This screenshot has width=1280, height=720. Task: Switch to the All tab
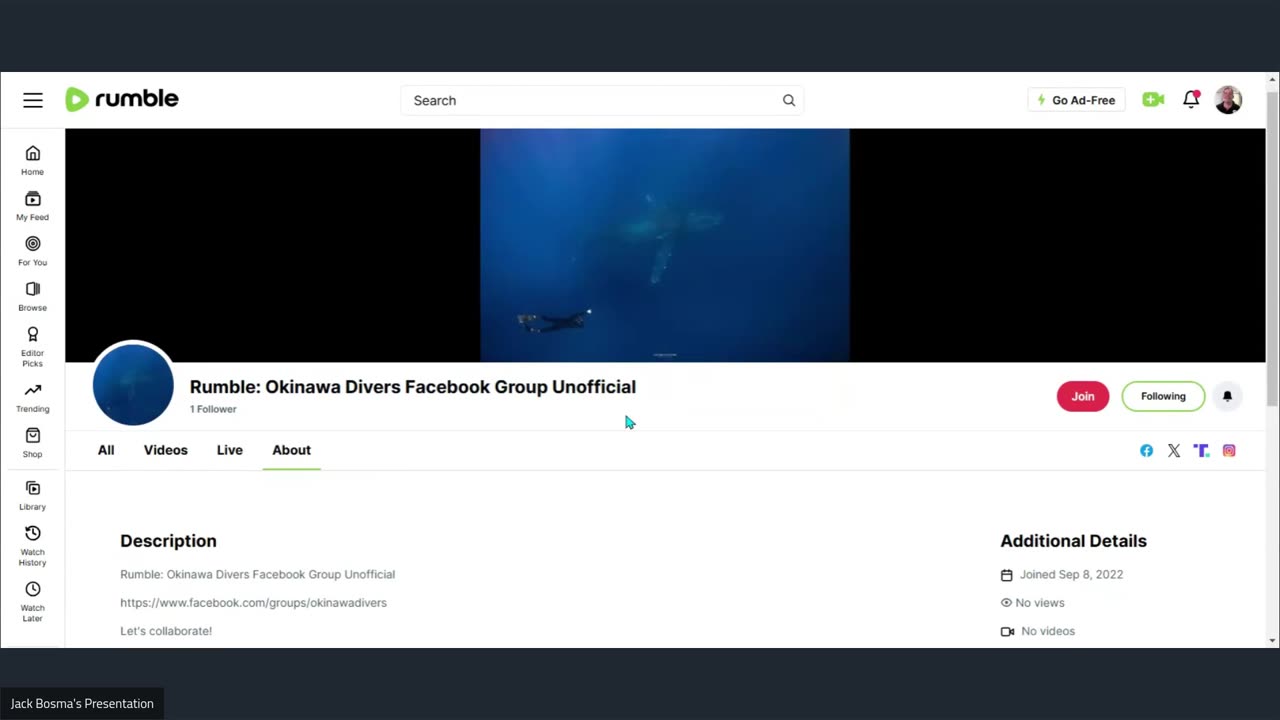(106, 450)
